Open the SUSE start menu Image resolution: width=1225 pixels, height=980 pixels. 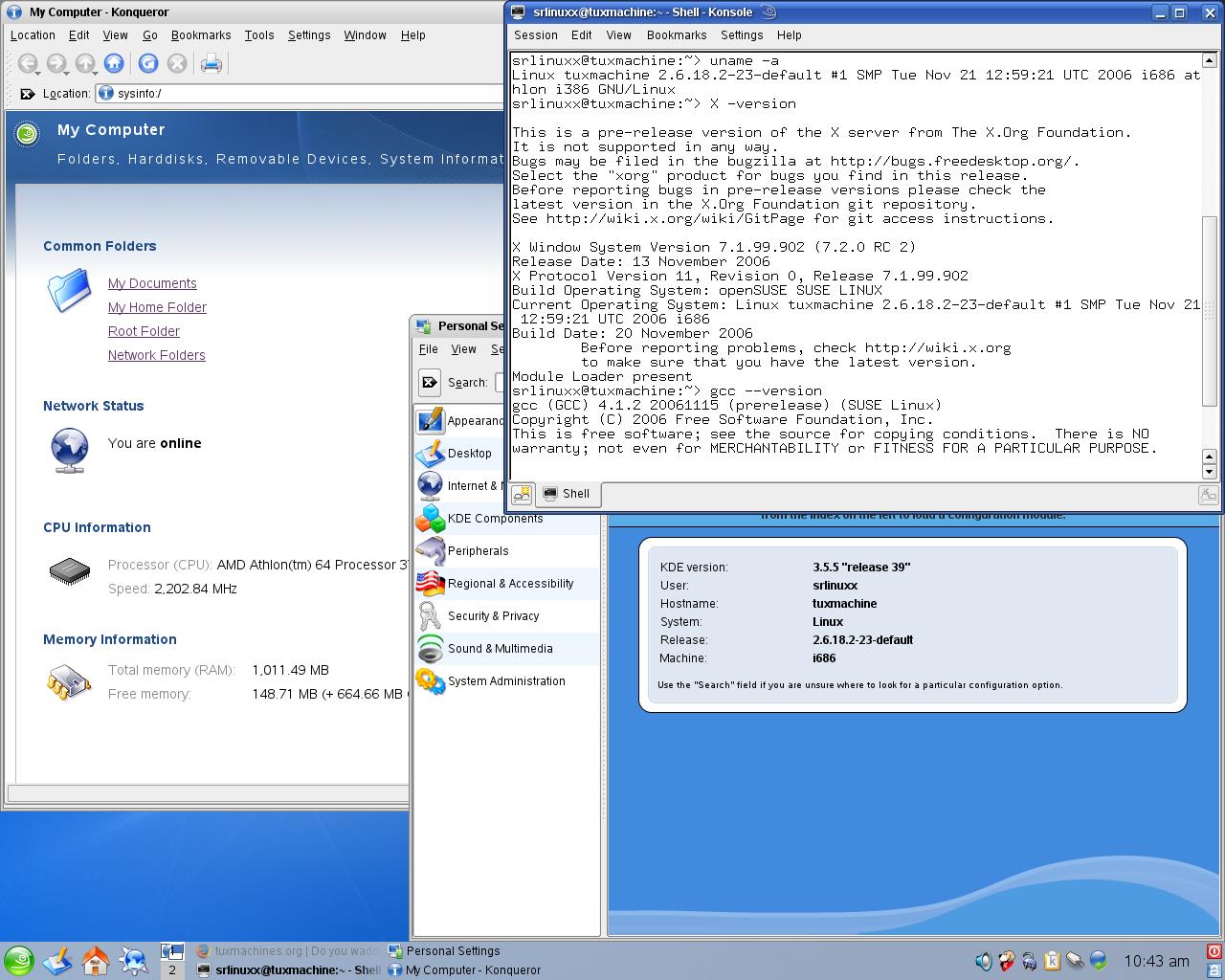coord(18,961)
